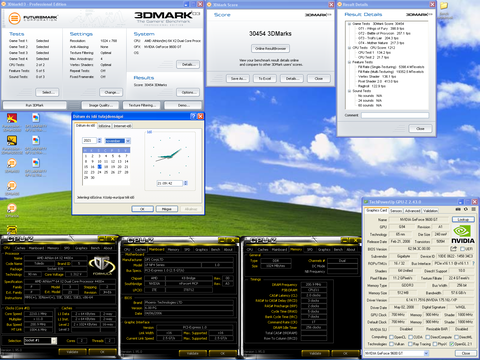Click DFI LANParty logo in CPU-Z CPU window
This screenshot has width=480, height=360.
101,266
